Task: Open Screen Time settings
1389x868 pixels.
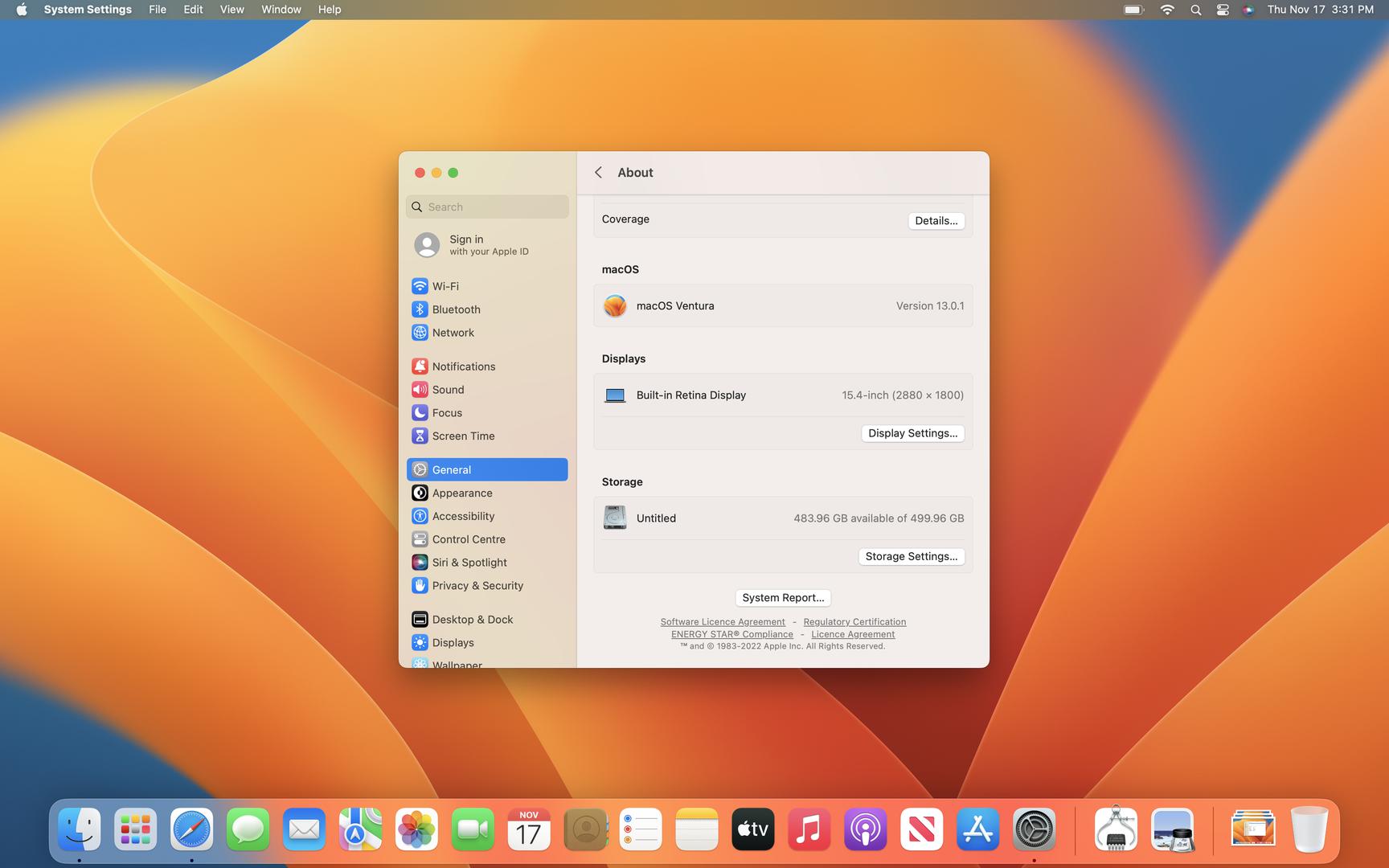Action: point(463,436)
